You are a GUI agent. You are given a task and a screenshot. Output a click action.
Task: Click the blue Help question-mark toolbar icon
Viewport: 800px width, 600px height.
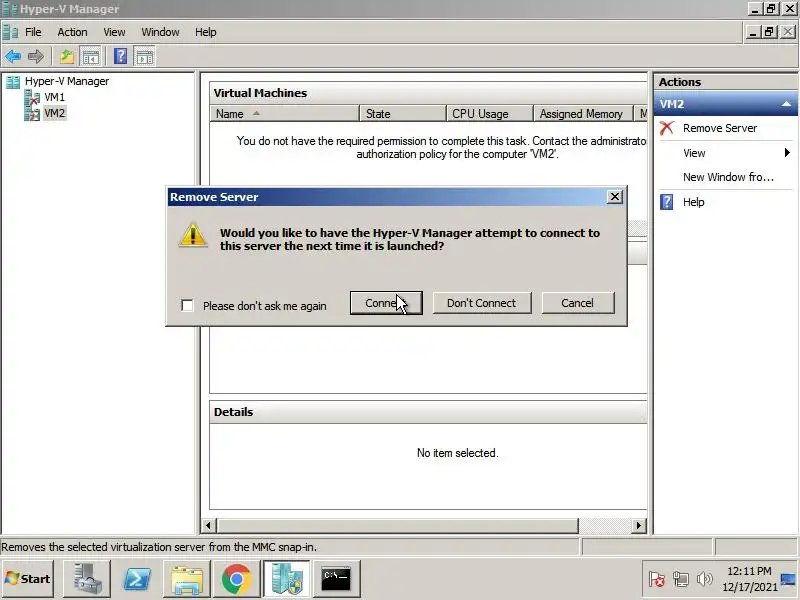point(120,56)
